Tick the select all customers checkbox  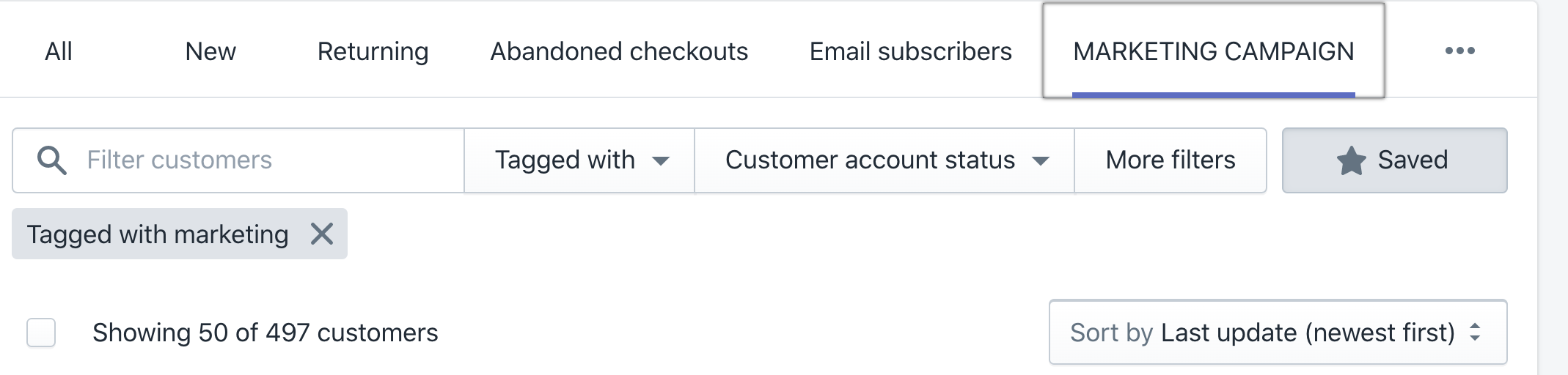tap(41, 333)
